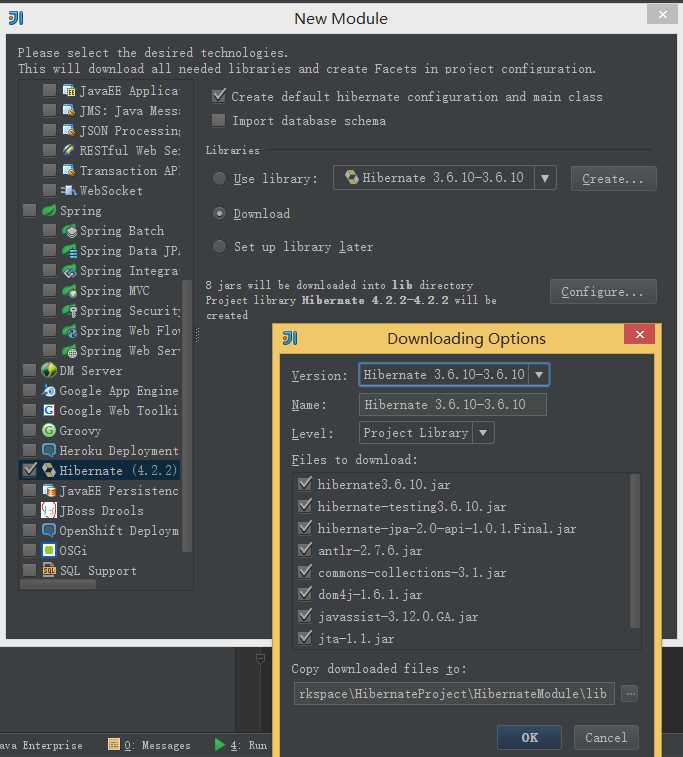Screen dimensions: 683x757
Task: Uncheck hibernate3.6.10.jar file checkbox
Action: click(x=305, y=483)
